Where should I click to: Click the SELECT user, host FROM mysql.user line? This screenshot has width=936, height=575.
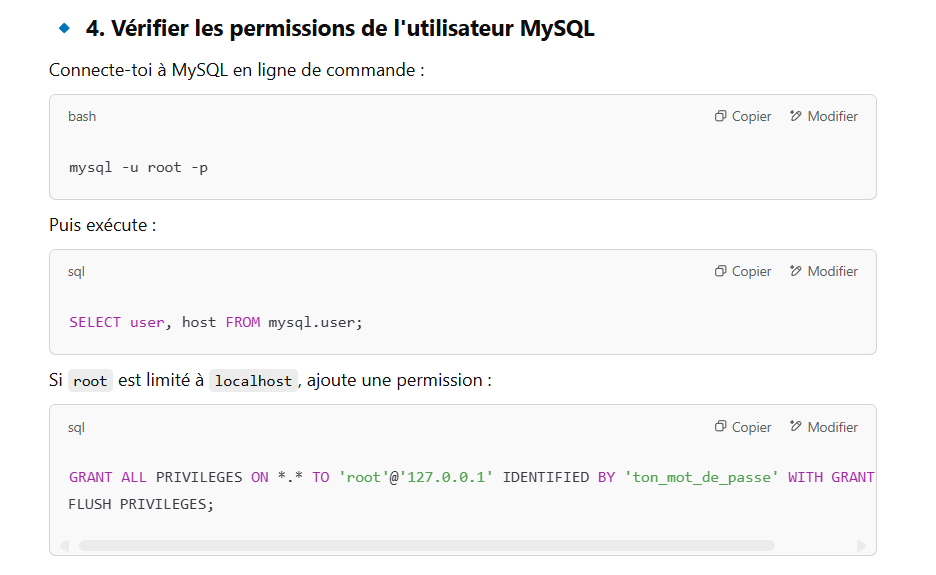(215, 322)
